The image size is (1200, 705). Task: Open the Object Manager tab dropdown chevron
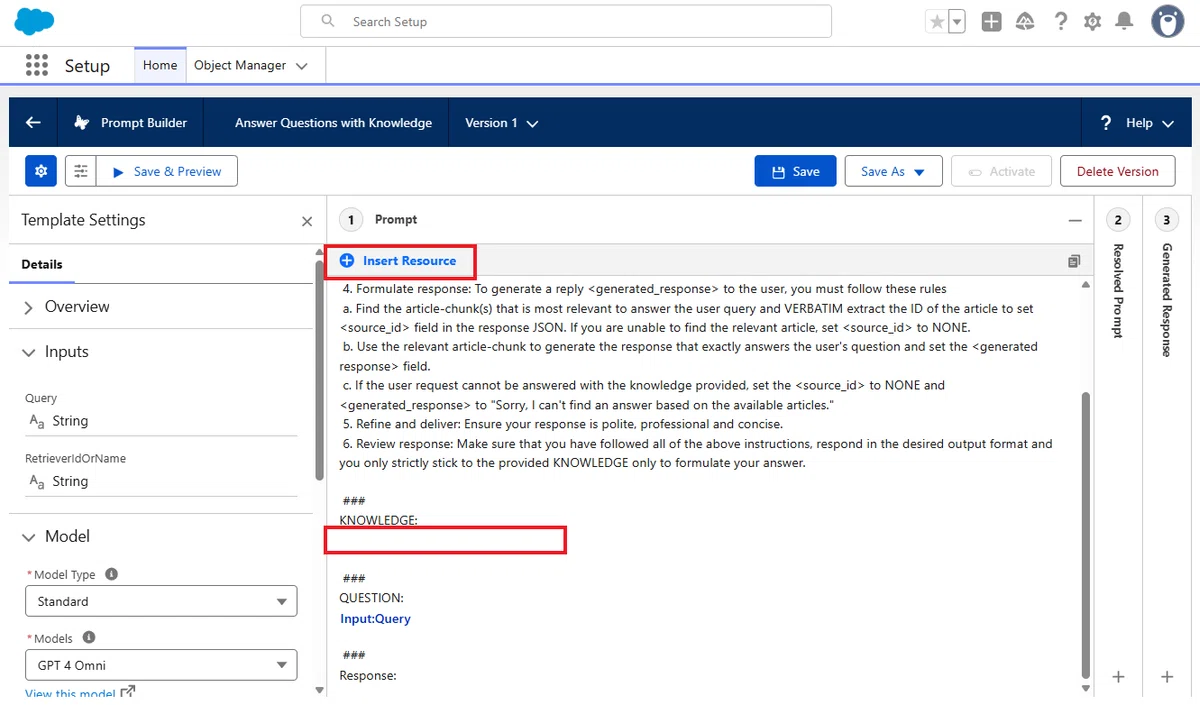point(302,66)
